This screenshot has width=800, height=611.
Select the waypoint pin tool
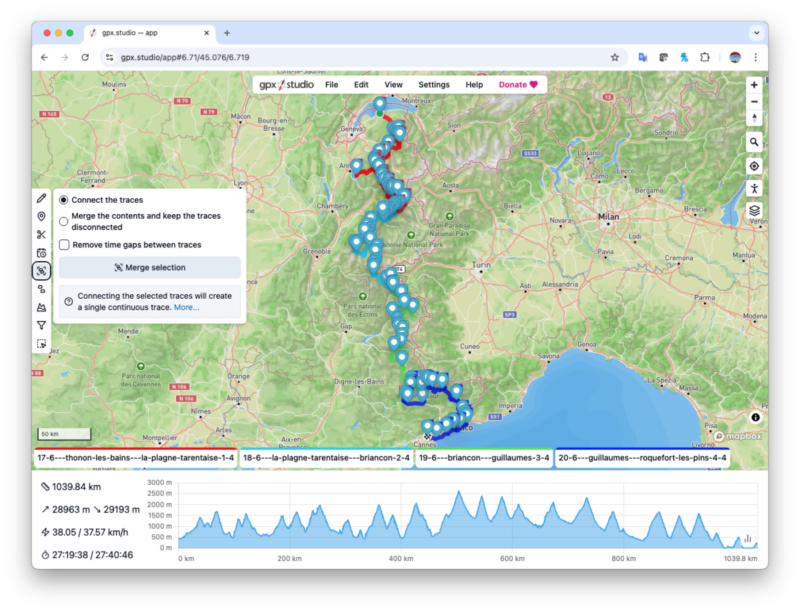[x=41, y=216]
